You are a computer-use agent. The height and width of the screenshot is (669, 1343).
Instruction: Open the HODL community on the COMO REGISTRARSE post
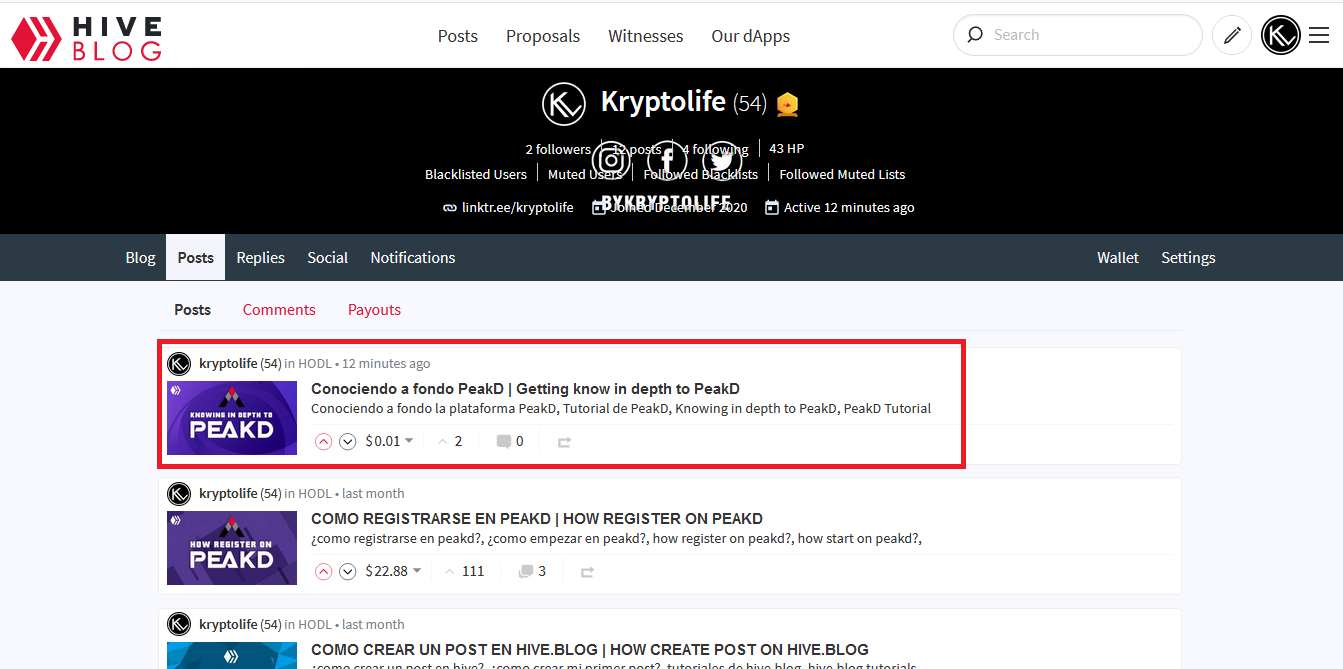pos(315,493)
